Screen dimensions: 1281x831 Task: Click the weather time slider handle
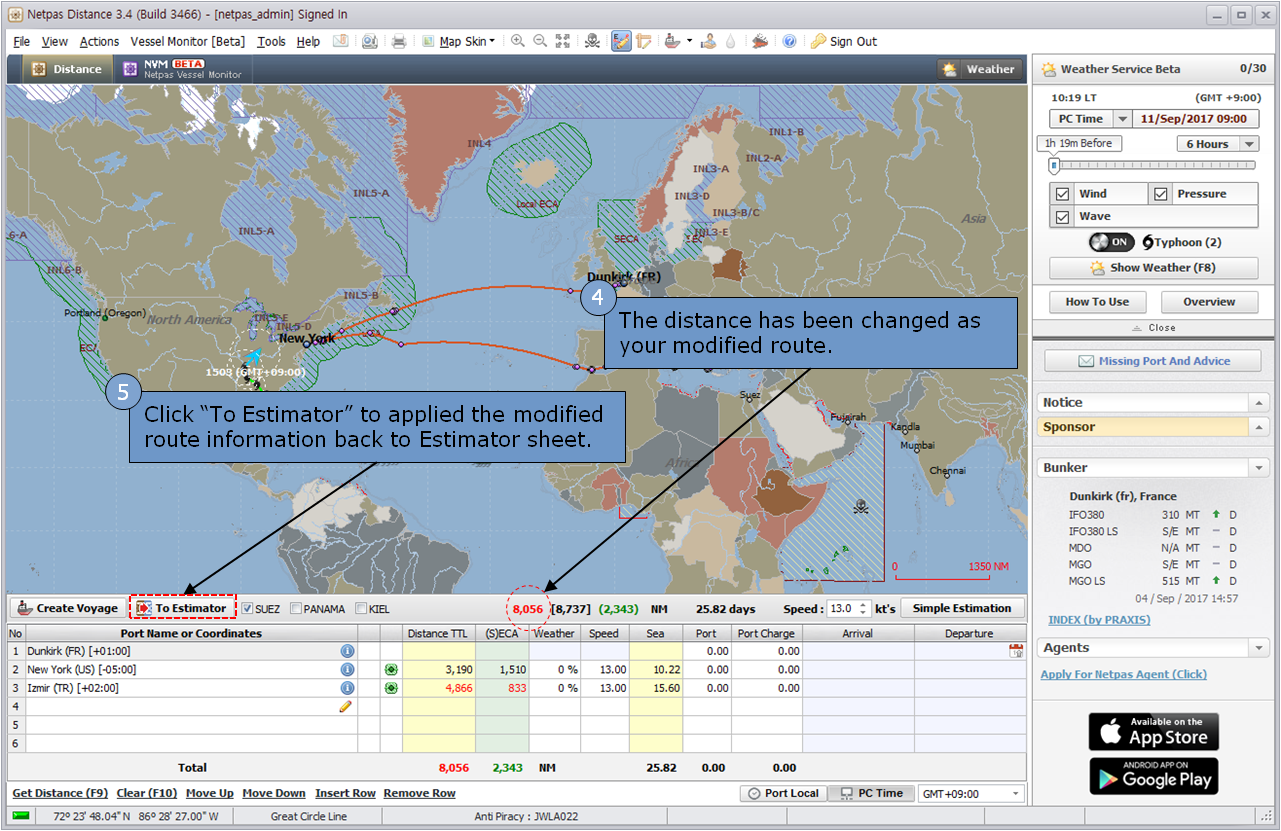point(1053,166)
